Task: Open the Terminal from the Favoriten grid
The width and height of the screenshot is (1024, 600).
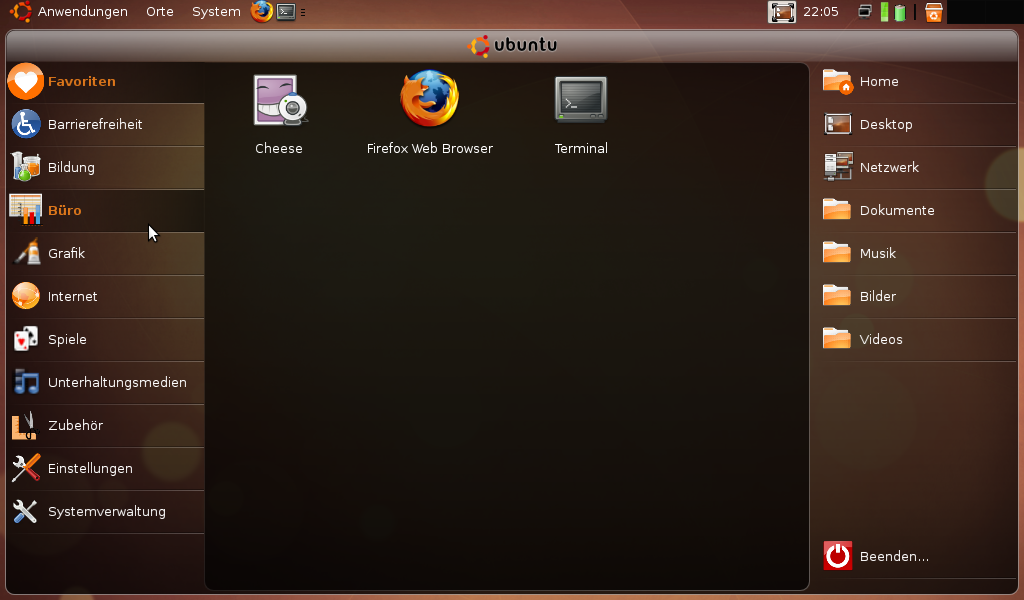Action: (581, 114)
